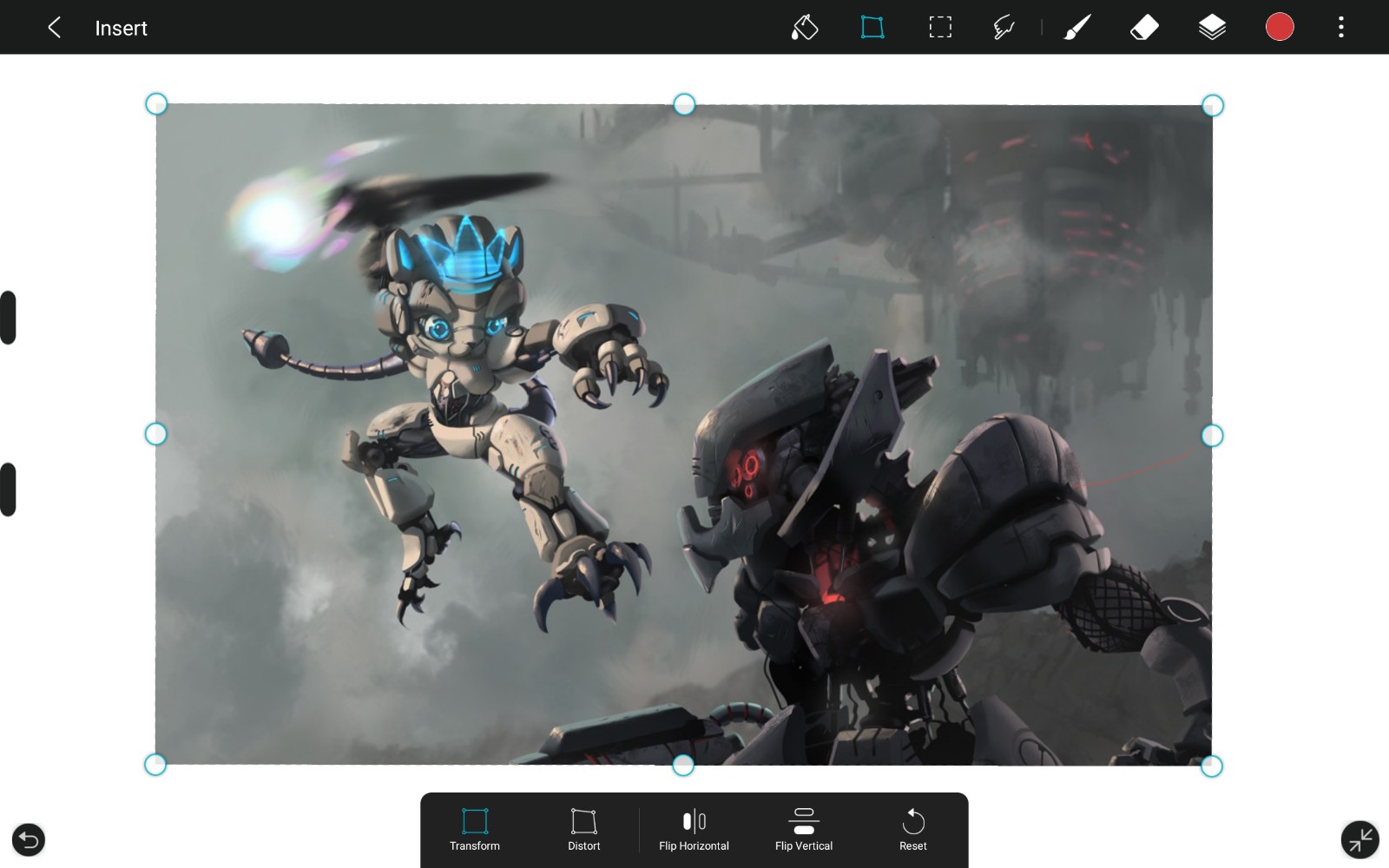Open the three-dot overflow menu
The height and width of the screenshot is (868, 1389).
[1340, 28]
